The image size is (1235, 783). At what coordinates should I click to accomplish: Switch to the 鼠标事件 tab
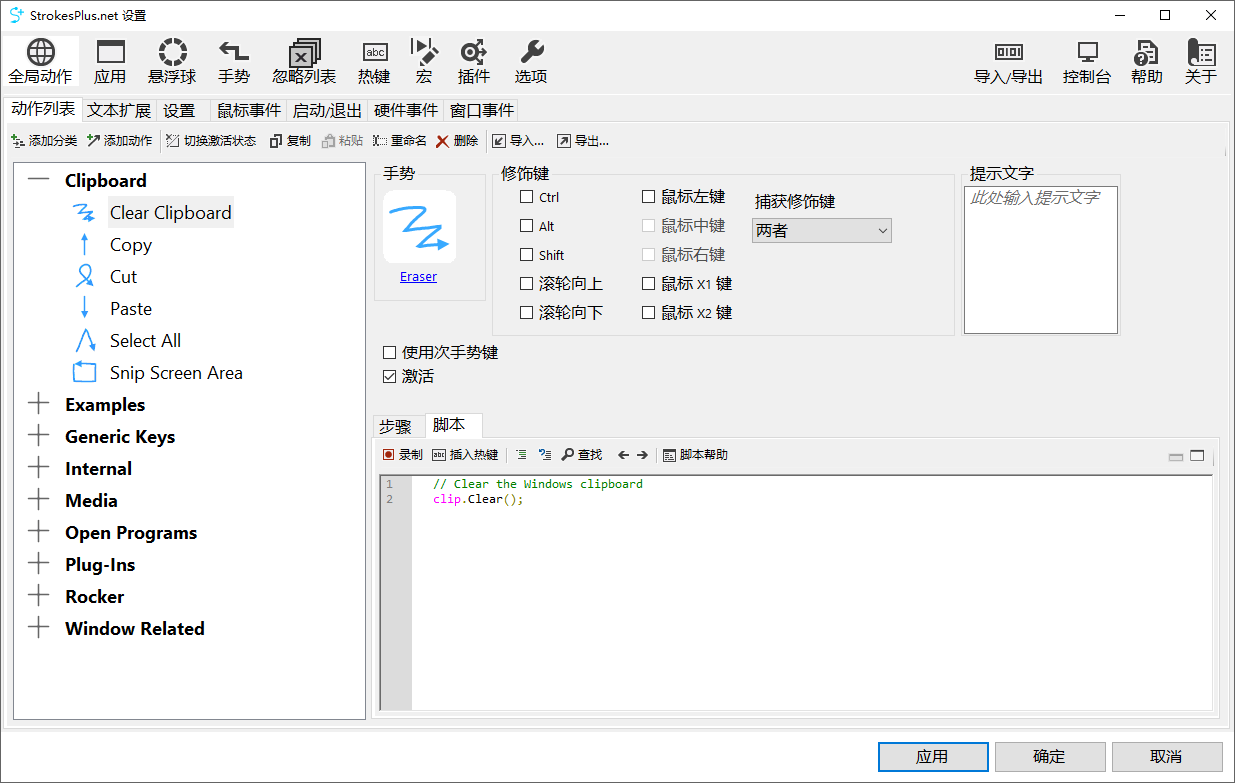249,110
